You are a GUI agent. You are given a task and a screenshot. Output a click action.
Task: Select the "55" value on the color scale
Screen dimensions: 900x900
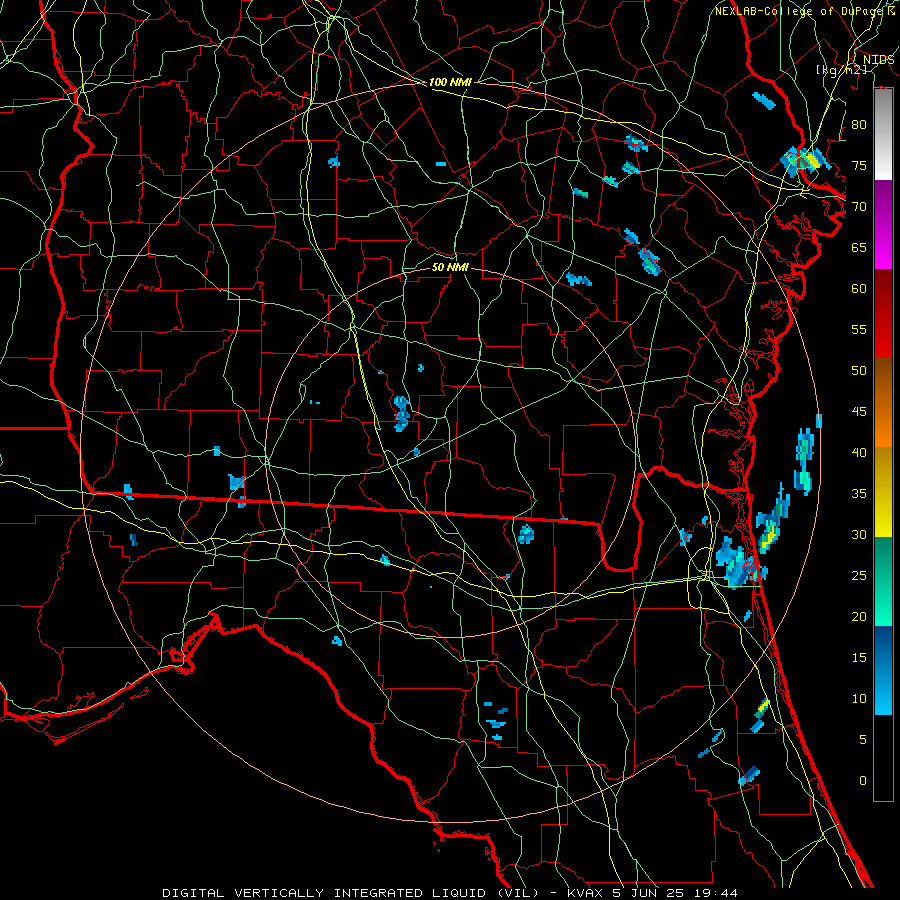click(x=859, y=329)
